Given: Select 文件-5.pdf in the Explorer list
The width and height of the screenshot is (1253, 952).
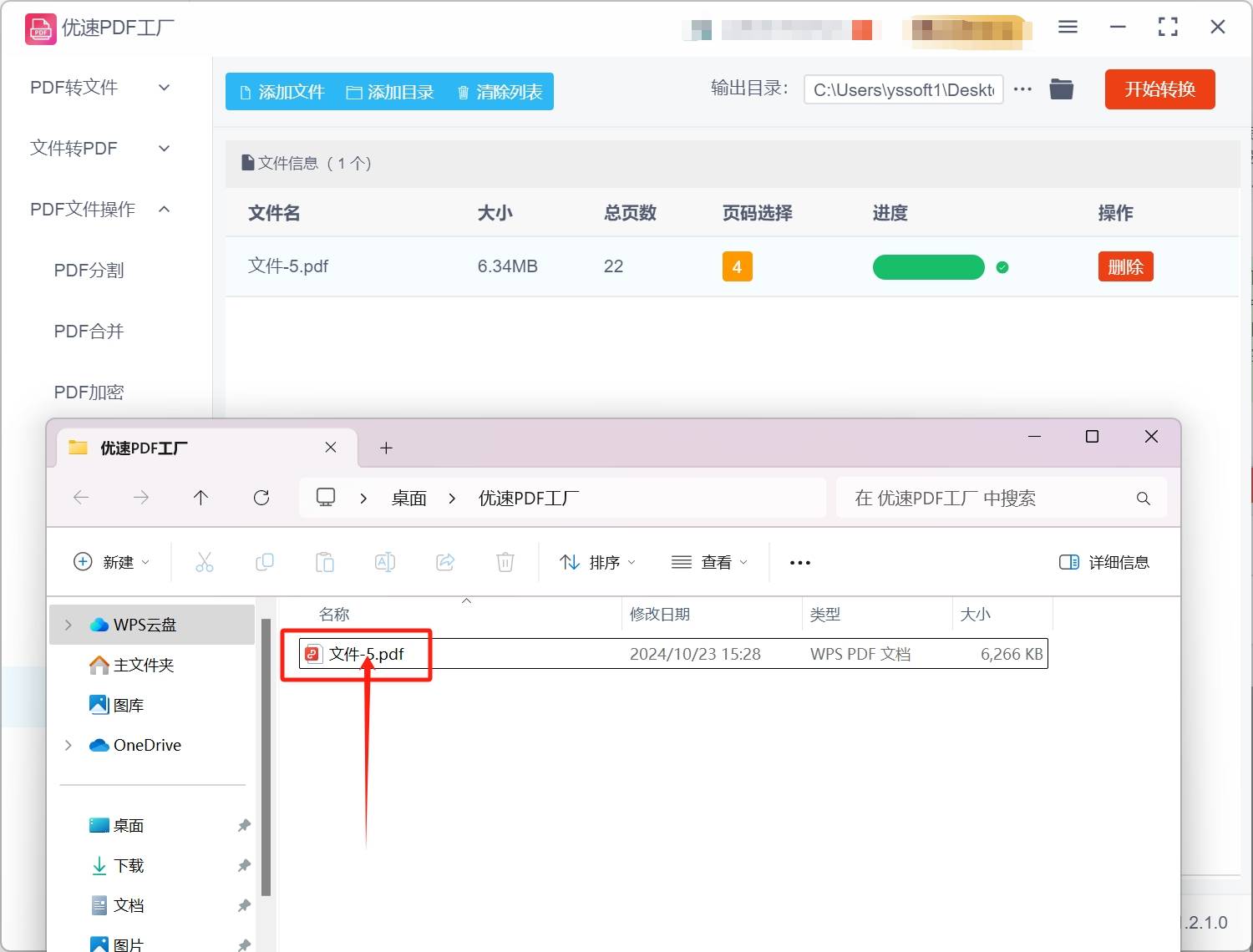Looking at the screenshot, I should [673, 654].
